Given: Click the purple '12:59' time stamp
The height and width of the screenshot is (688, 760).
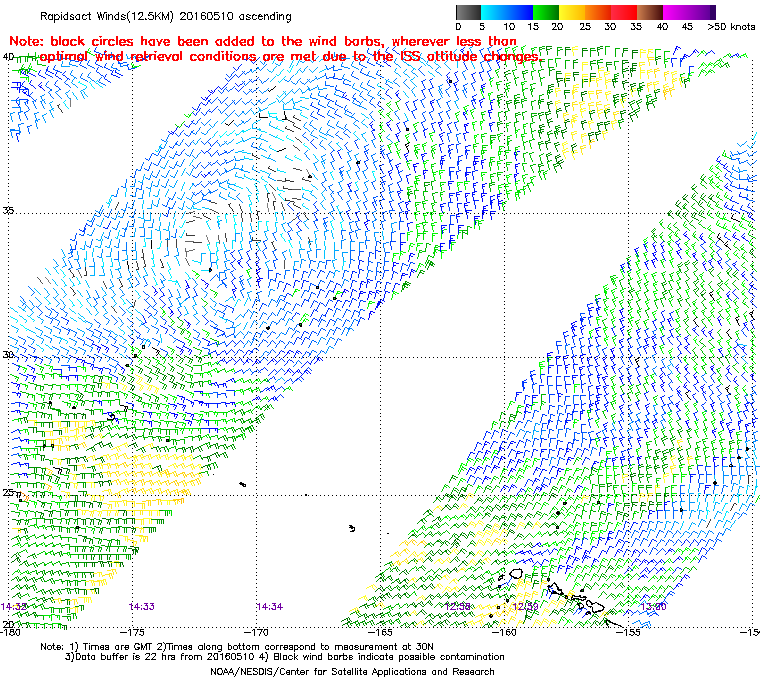Looking at the screenshot, I should coord(525,607).
